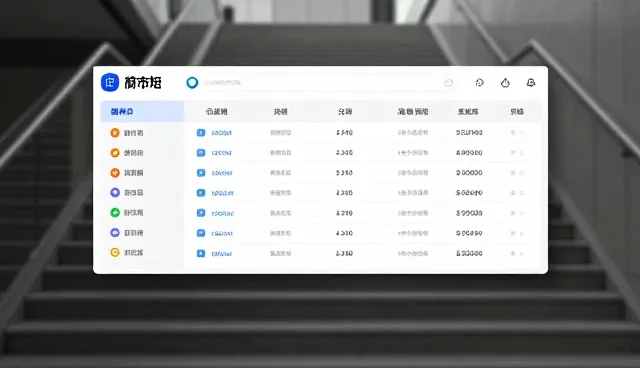Focus the search field in the header

(328, 82)
